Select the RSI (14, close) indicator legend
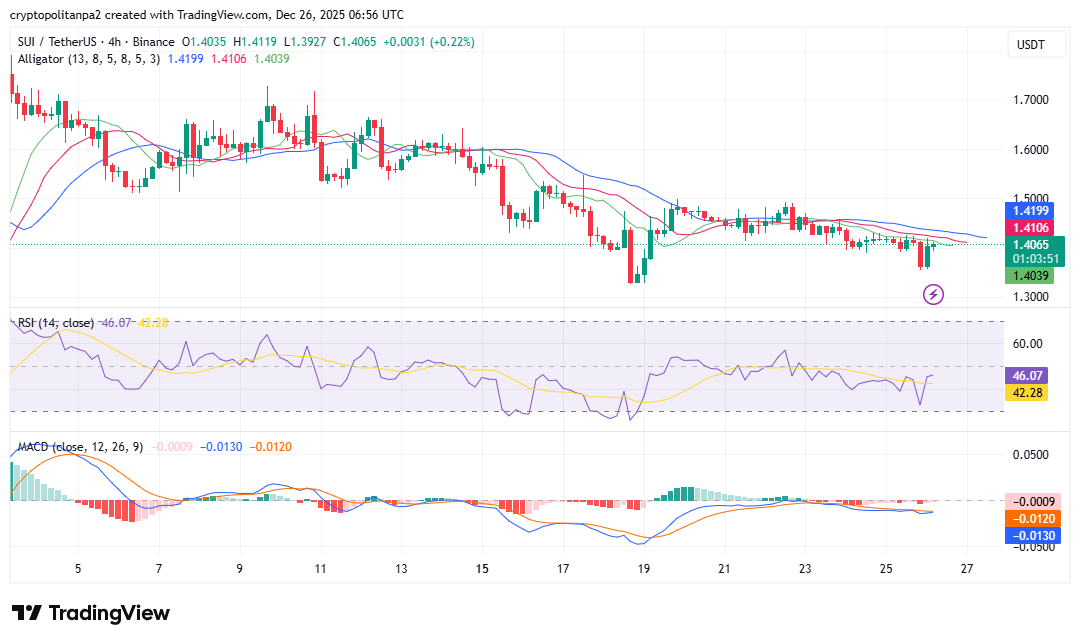Viewport: 1080px width, 643px height. [56, 323]
